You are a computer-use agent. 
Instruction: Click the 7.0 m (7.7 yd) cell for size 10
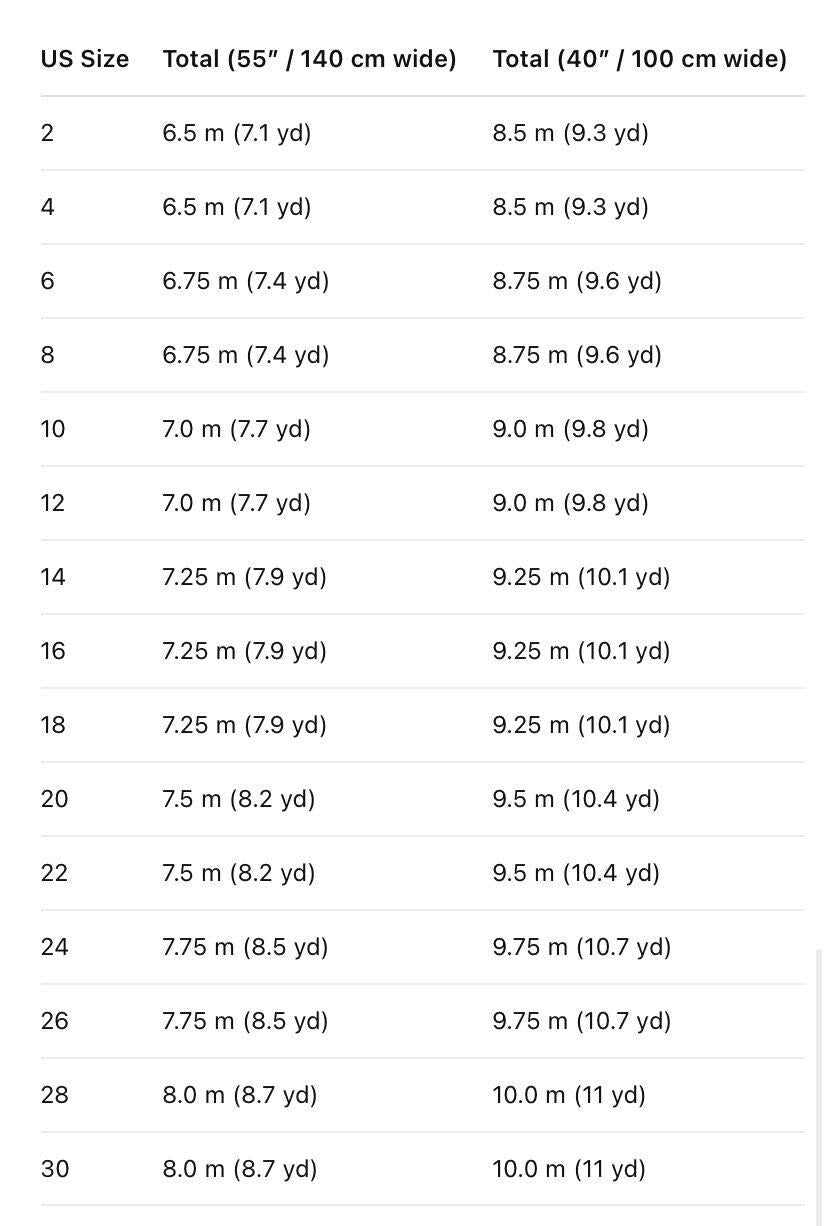click(x=237, y=429)
